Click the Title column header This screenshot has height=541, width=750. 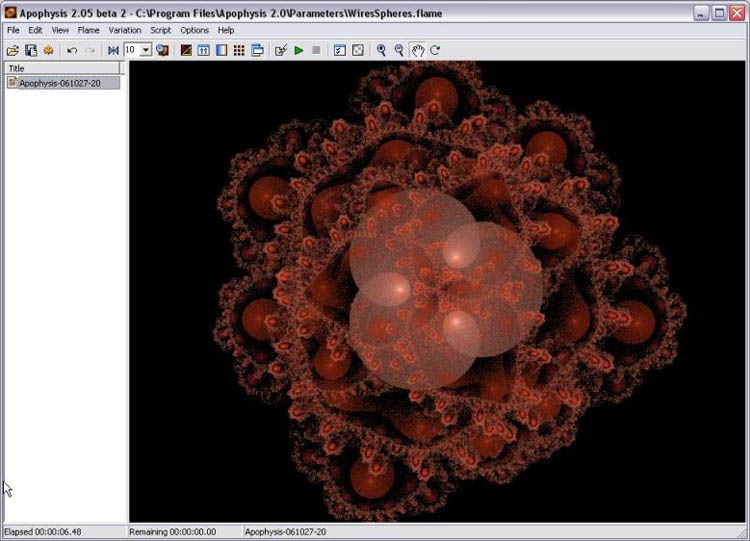click(x=62, y=68)
